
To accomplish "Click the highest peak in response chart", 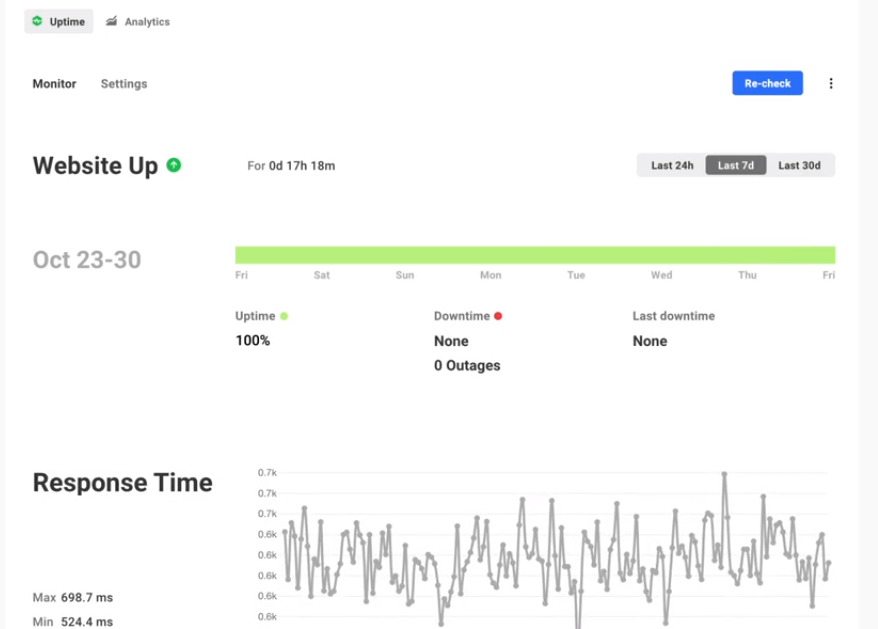I will click(724, 474).
